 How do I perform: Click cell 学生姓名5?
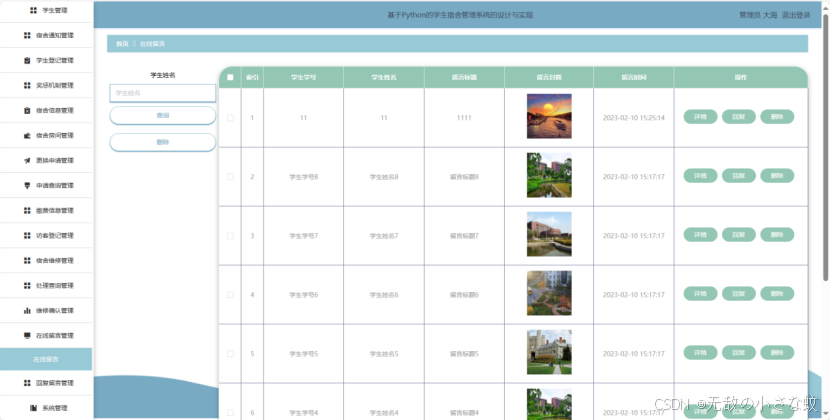(x=384, y=354)
